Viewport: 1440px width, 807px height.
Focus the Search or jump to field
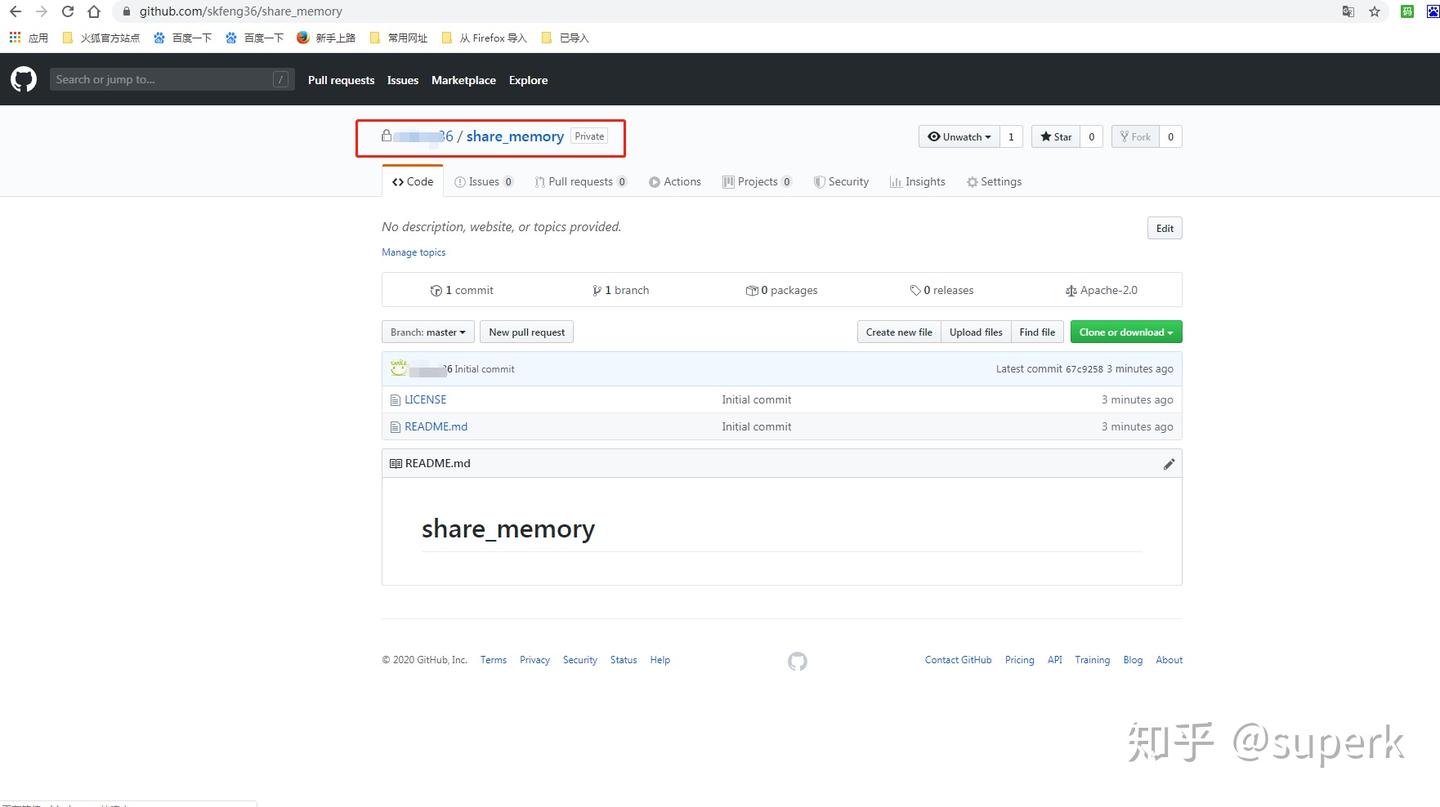click(160, 80)
